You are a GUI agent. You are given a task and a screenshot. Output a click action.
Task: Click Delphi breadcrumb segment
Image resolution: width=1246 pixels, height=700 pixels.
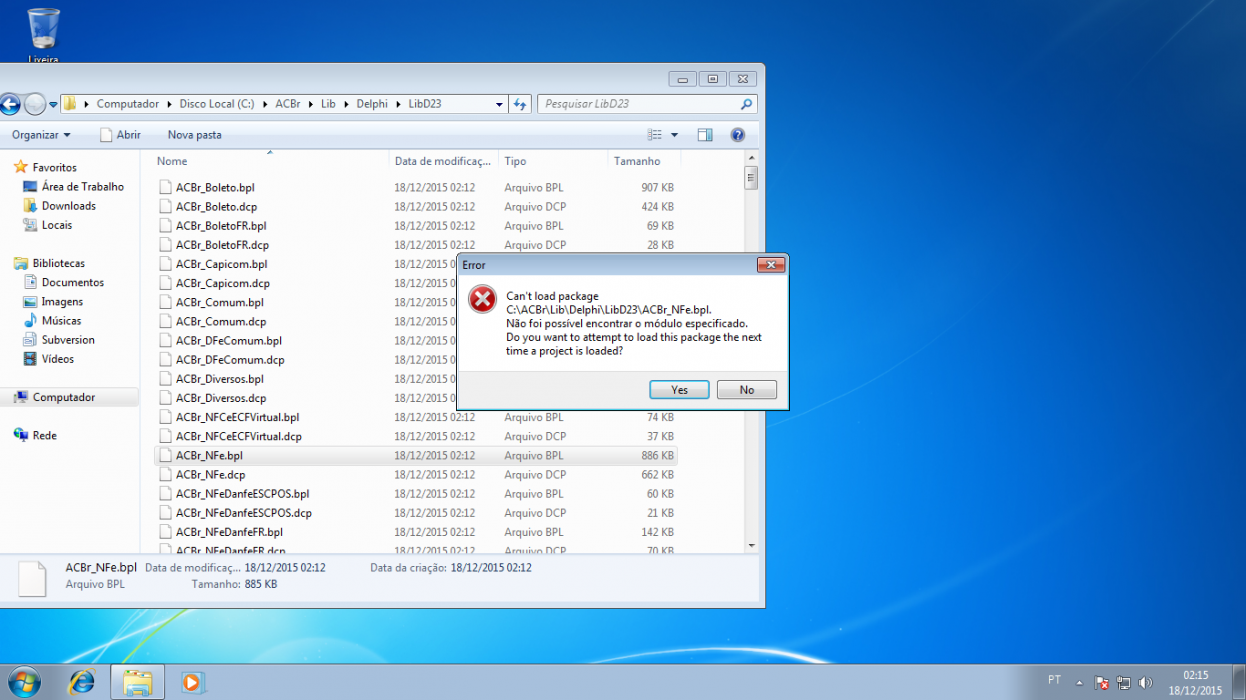coord(373,104)
